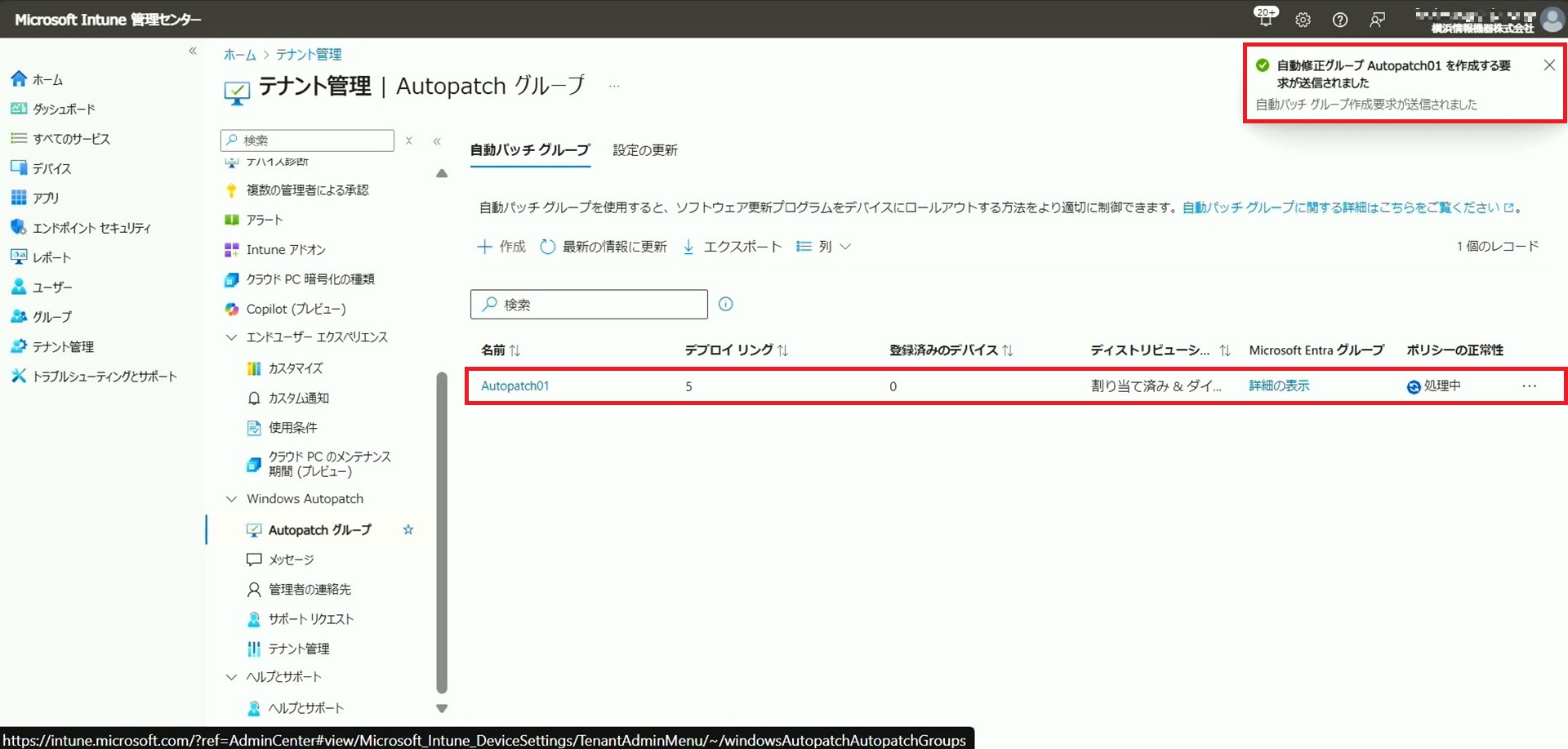Image resolution: width=1568 pixels, height=749 pixels.
Task: Click the テナント管理 breadcrumb link
Action: (309, 55)
